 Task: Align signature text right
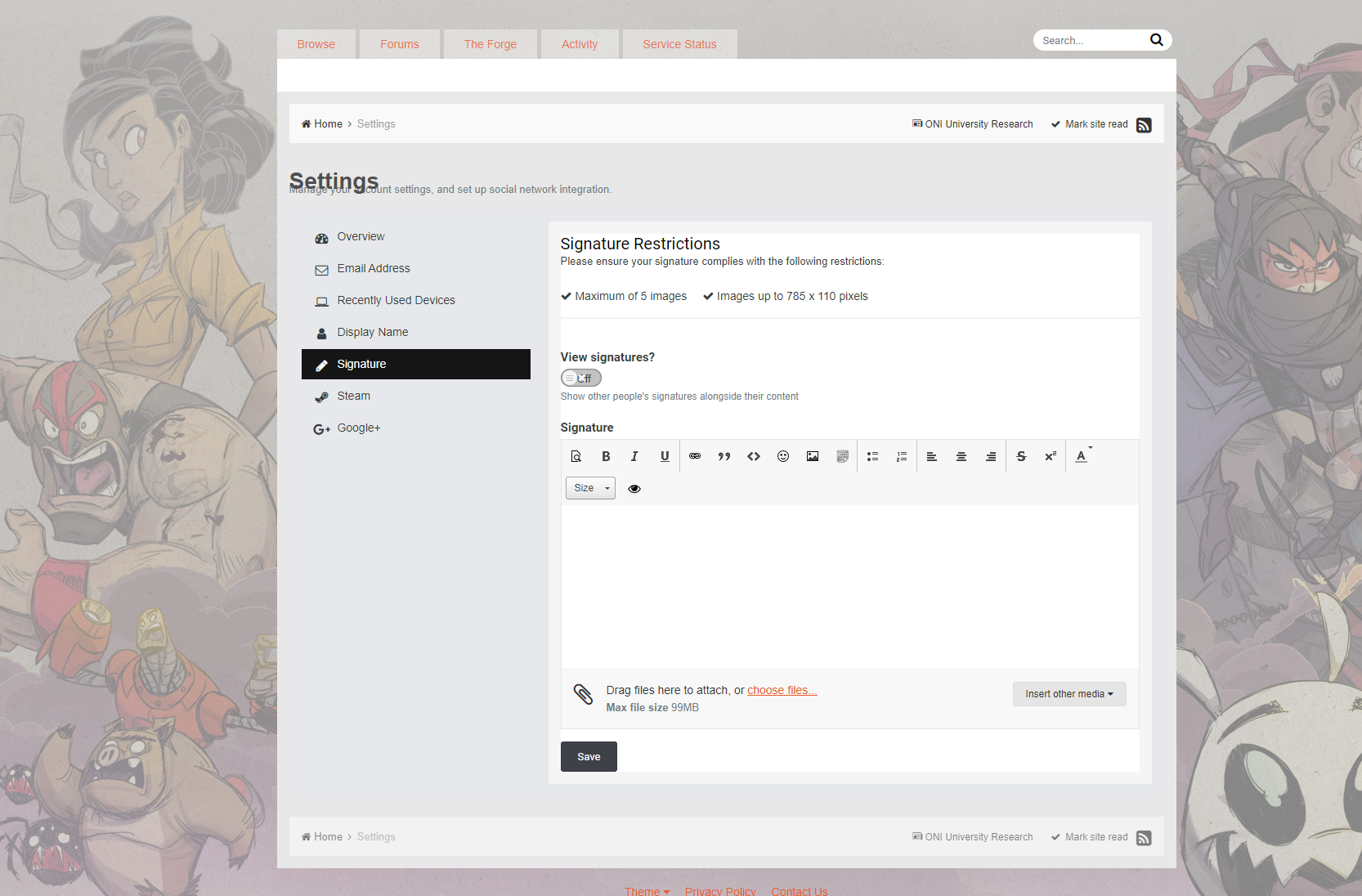(991, 456)
